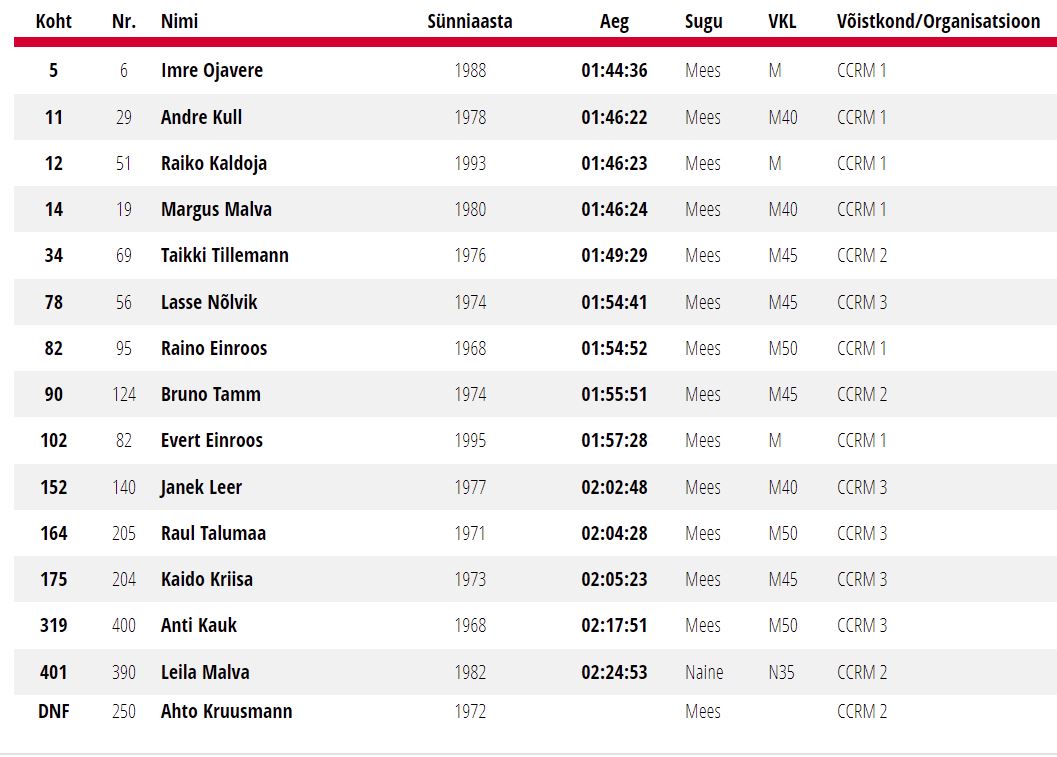Click the Võistkond/Organisatsioon column header
This screenshot has width=1057, height=757.
(x=938, y=21)
